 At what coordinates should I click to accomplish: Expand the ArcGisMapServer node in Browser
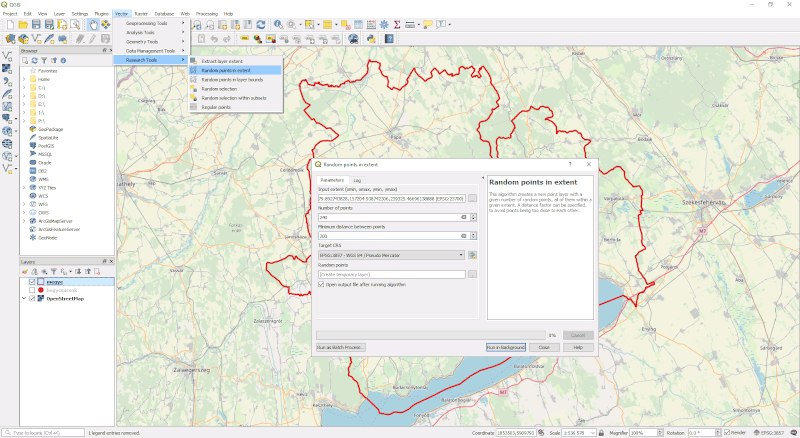pyautogui.click(x=23, y=221)
